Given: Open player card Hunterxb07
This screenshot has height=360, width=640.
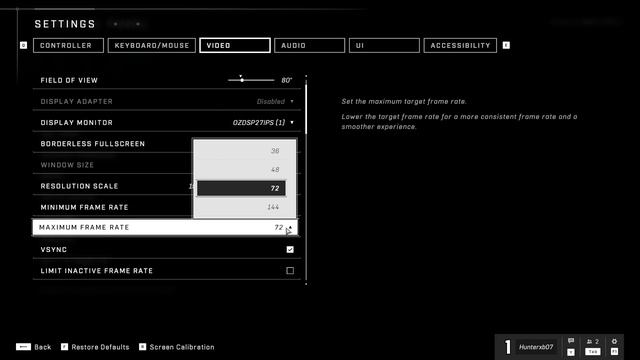Looking at the screenshot, I should click(x=536, y=347).
